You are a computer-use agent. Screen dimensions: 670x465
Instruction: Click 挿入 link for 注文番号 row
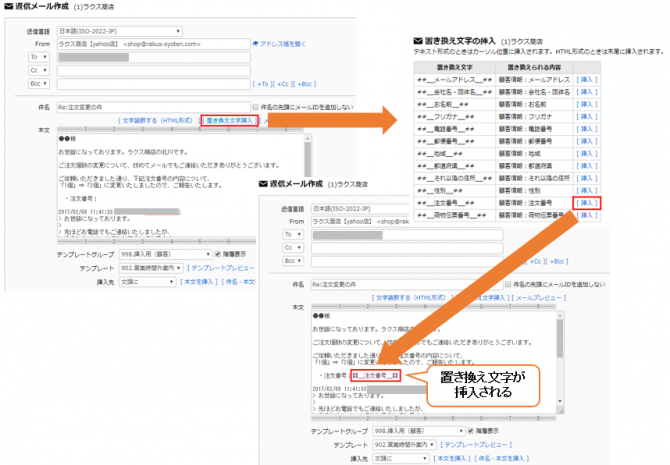(587, 203)
